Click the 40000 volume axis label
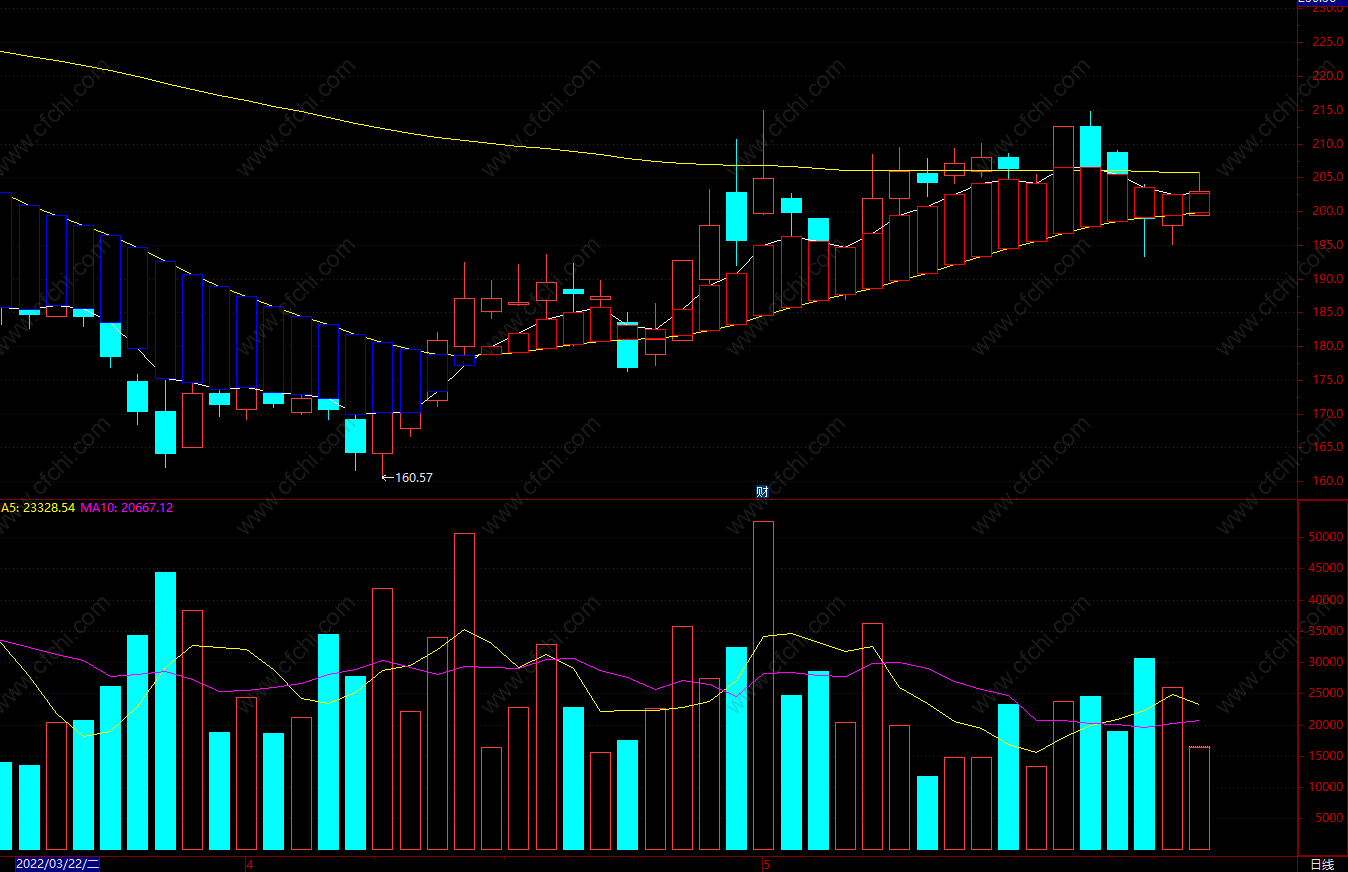The width and height of the screenshot is (1348, 872). click(x=1324, y=600)
